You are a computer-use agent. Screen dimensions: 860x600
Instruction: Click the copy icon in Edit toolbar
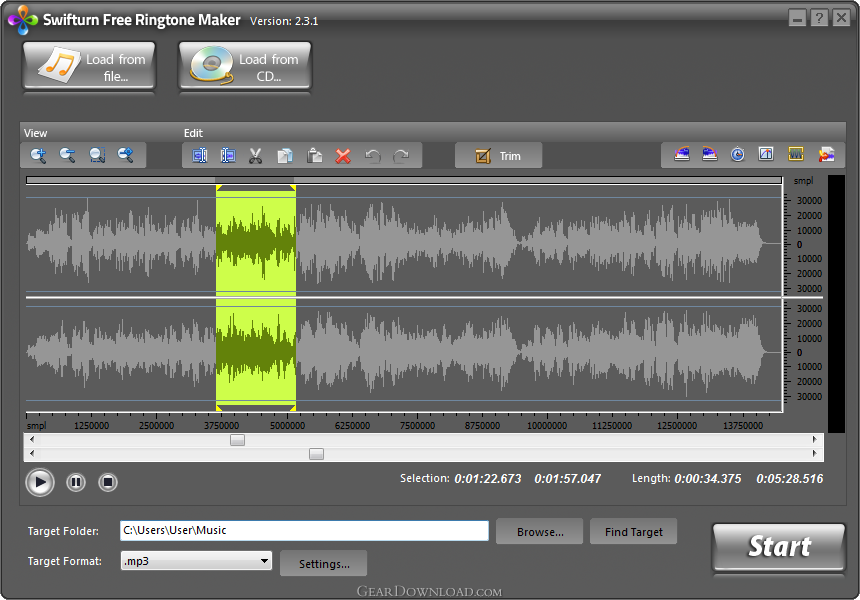click(285, 155)
